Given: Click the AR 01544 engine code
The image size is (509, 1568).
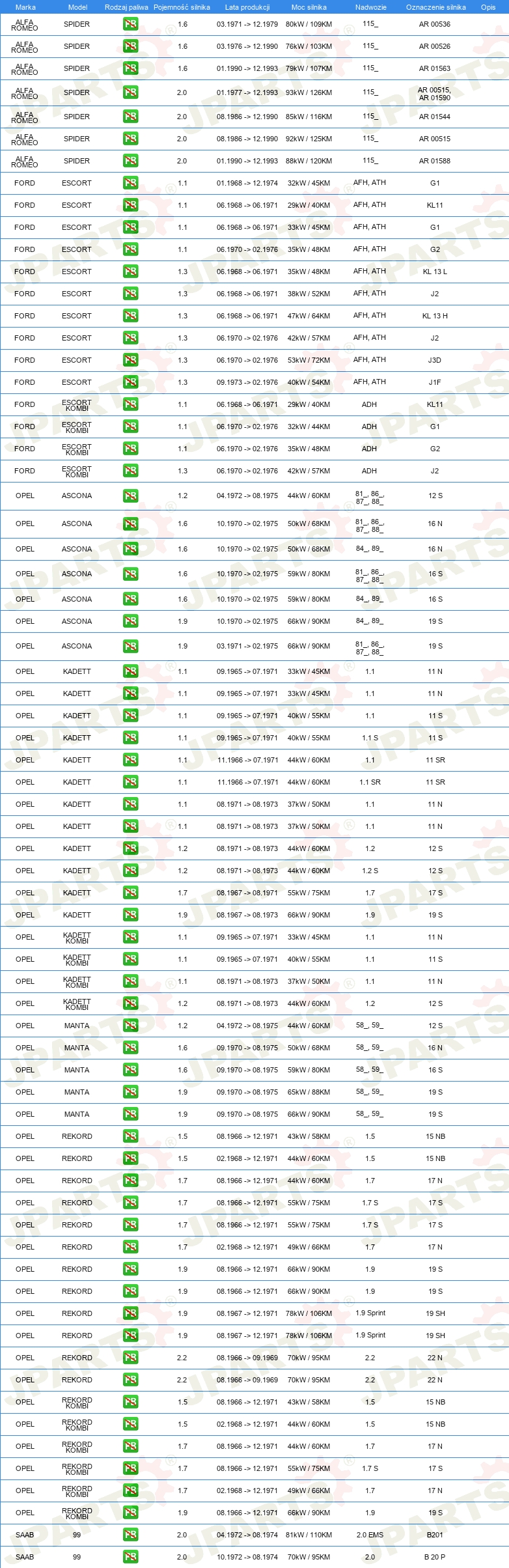Looking at the screenshot, I should [435, 117].
